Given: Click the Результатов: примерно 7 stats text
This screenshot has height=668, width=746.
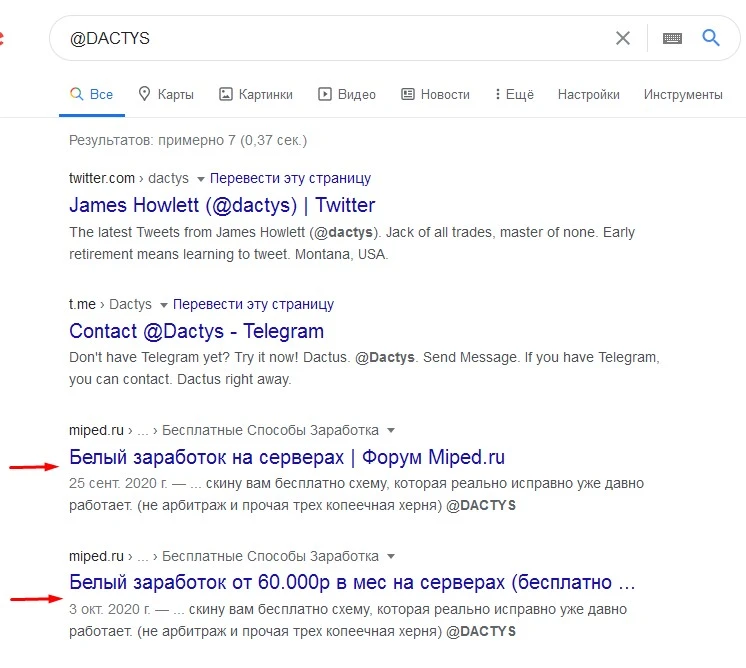Looking at the screenshot, I should [x=188, y=140].
